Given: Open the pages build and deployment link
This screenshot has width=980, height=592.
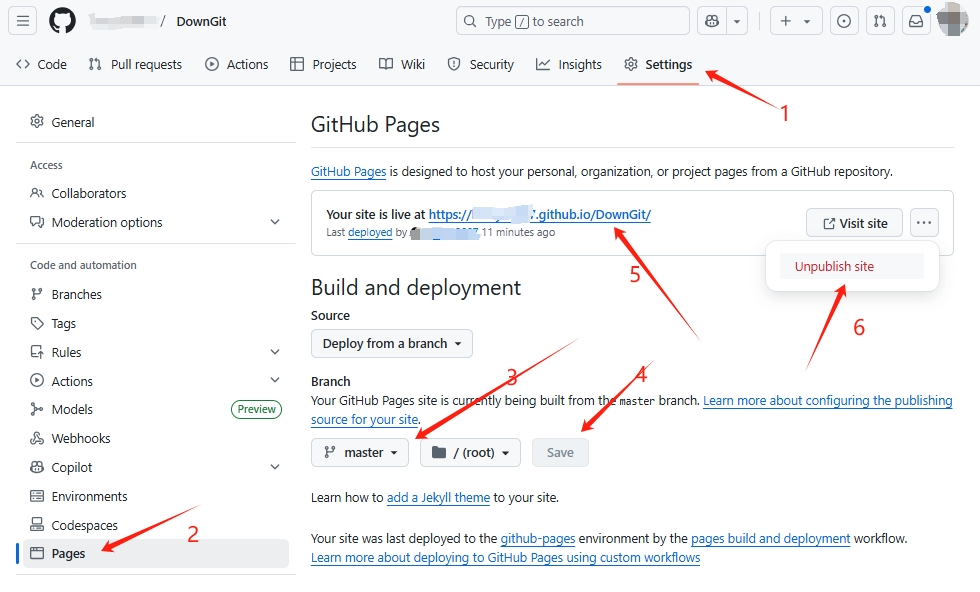Looking at the screenshot, I should (770, 538).
